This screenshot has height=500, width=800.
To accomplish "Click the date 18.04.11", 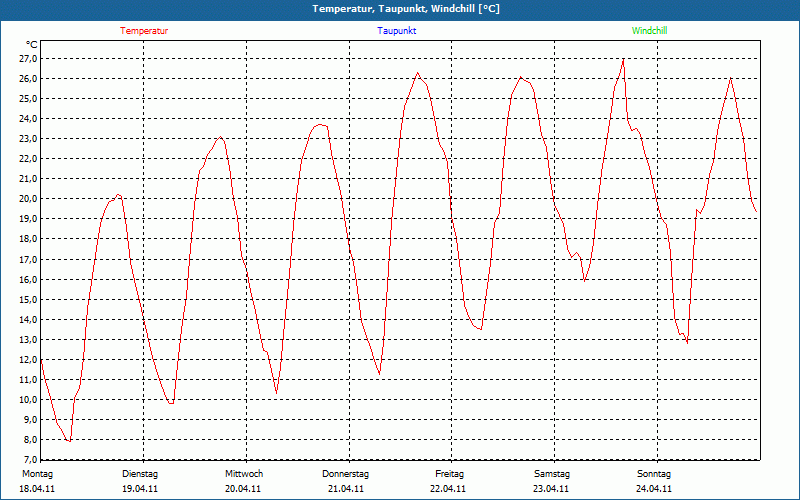I will [37, 489].
